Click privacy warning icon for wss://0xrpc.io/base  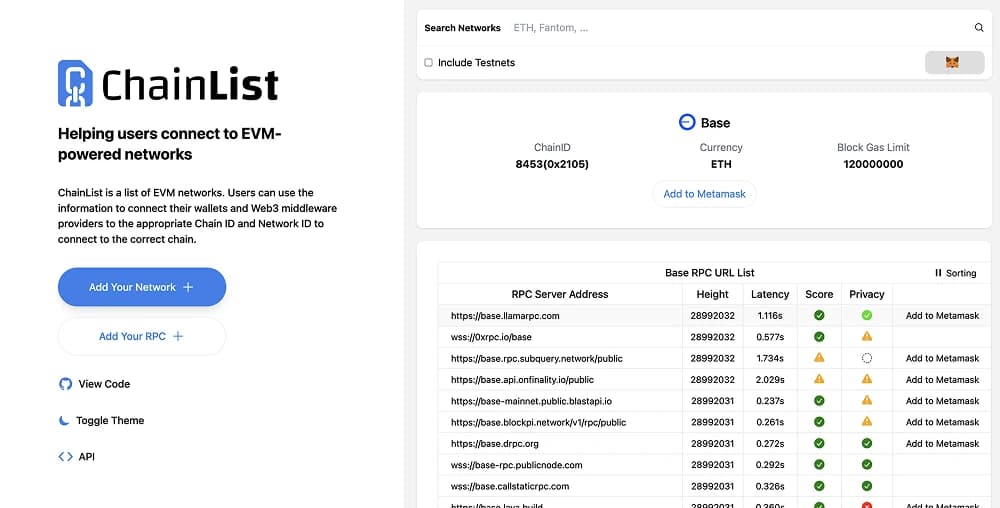click(x=867, y=336)
